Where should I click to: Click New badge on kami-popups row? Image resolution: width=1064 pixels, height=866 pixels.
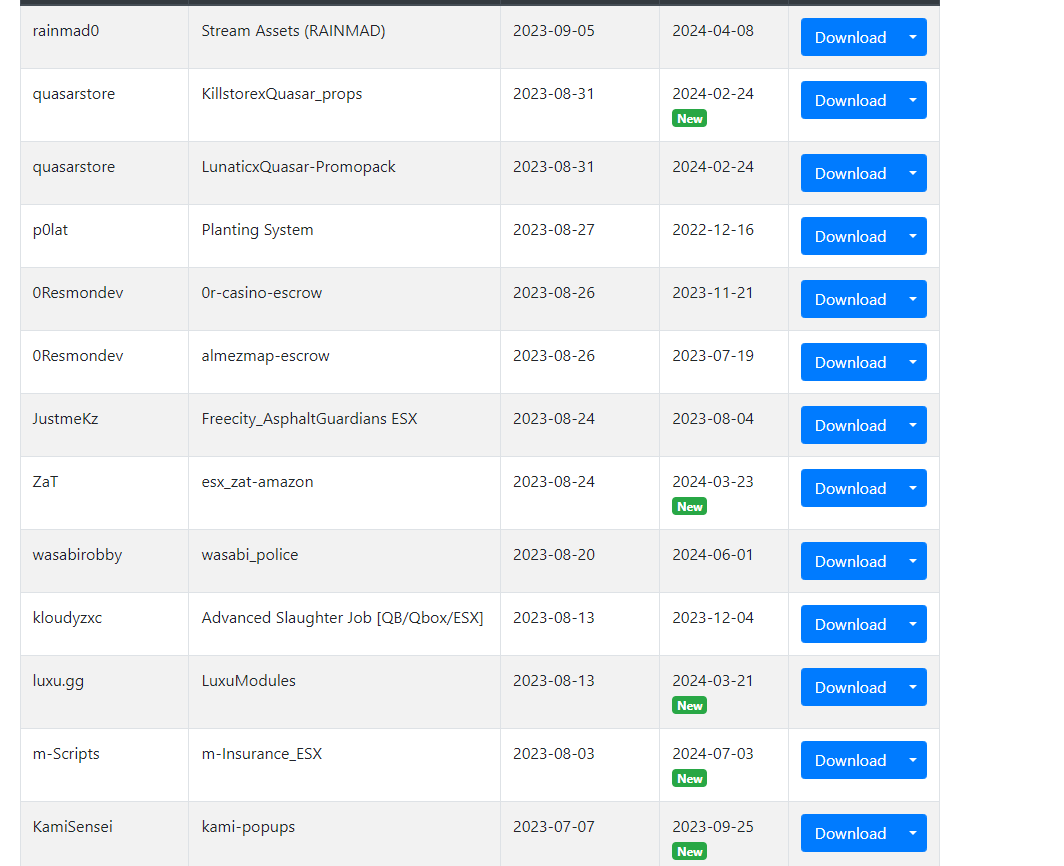[x=689, y=852]
